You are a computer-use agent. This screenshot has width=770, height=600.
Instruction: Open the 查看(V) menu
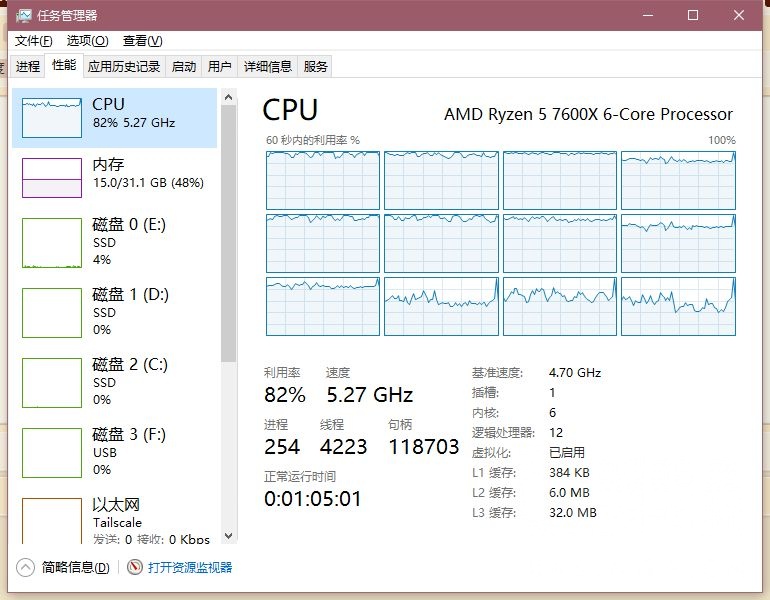pos(142,40)
